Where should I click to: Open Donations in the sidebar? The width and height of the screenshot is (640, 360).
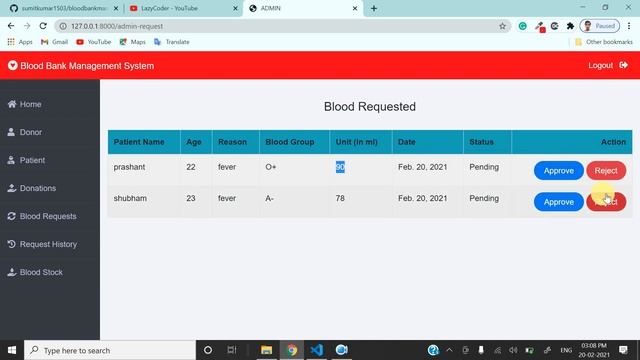(31, 188)
